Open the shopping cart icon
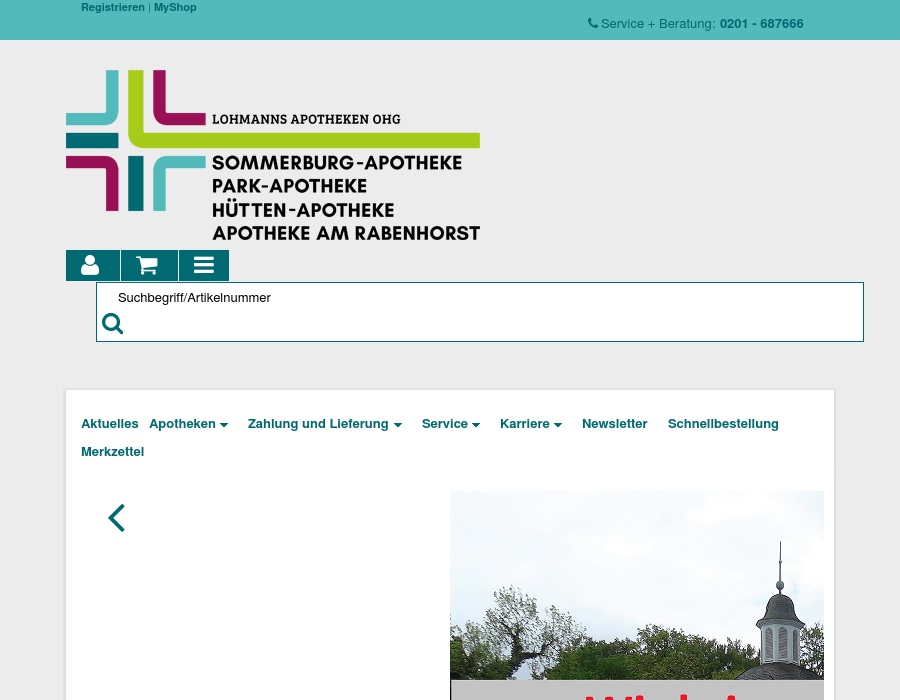This screenshot has height=700, width=900. [x=148, y=265]
